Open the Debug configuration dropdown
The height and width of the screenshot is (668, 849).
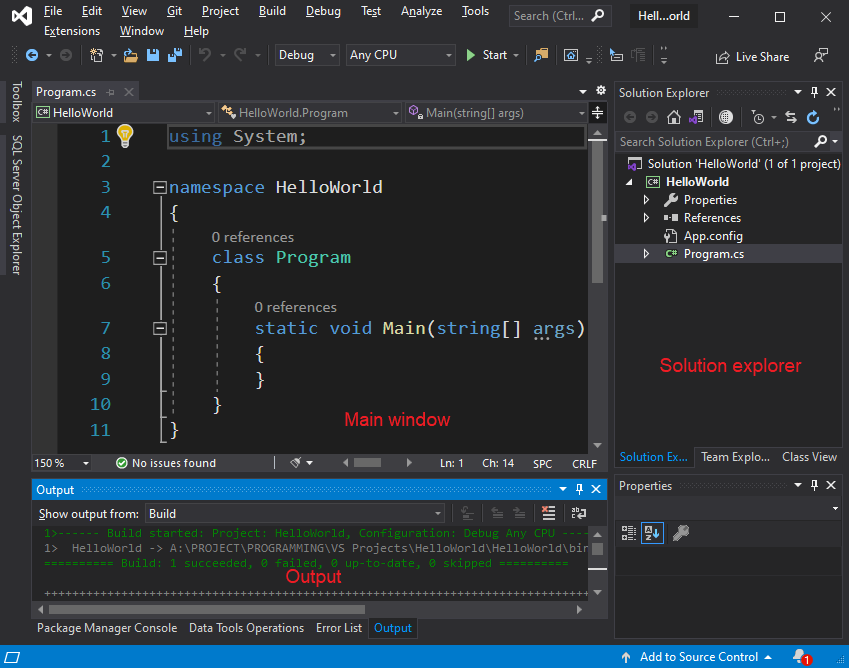point(306,55)
